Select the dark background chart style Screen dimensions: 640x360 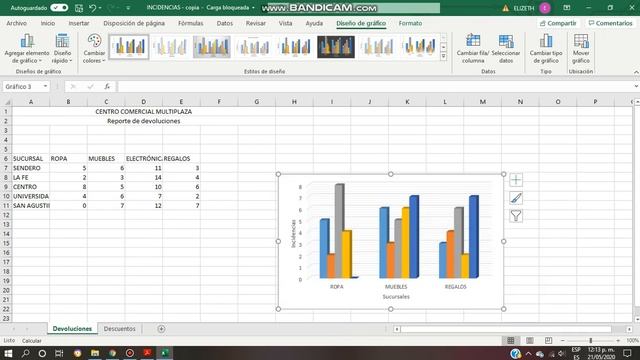[336, 47]
